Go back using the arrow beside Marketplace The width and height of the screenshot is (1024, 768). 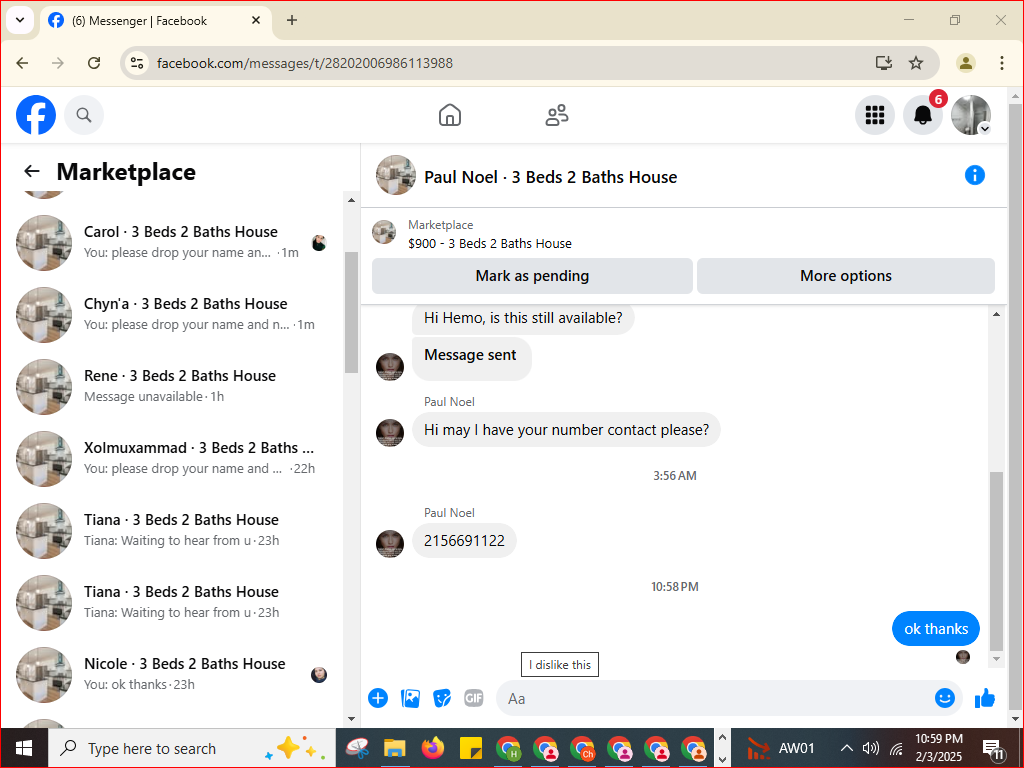point(31,172)
